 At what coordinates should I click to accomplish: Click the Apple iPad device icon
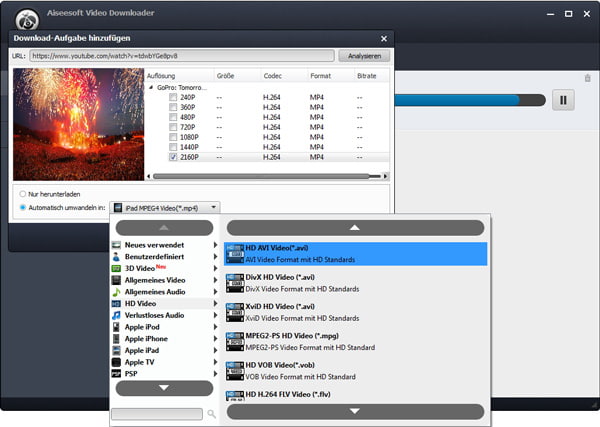click(x=116, y=350)
